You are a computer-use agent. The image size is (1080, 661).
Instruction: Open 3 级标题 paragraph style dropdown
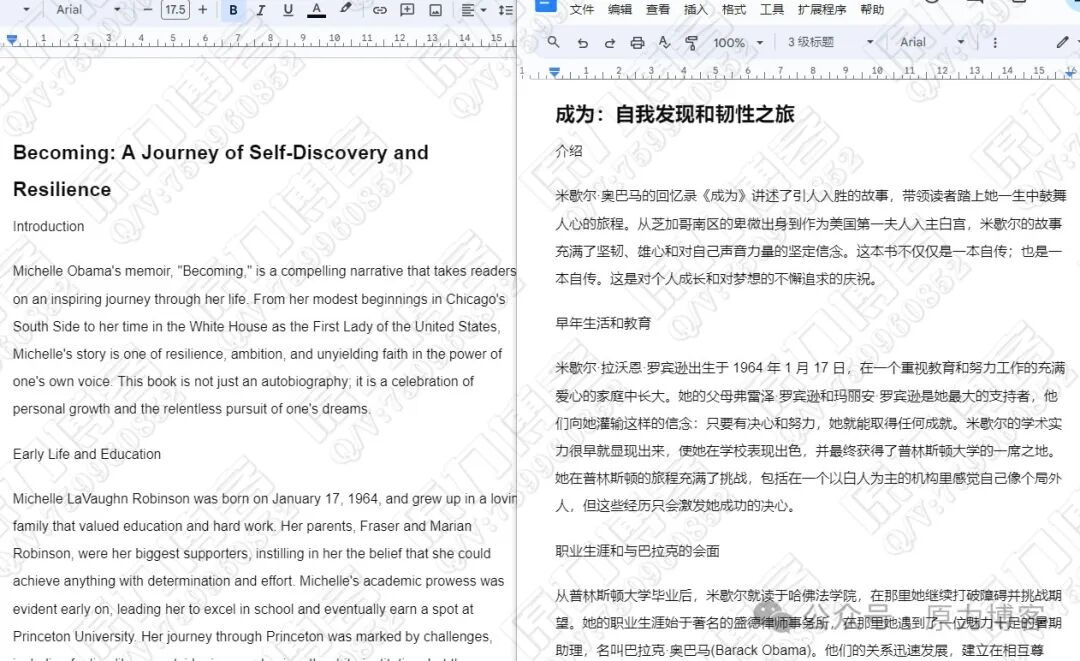point(830,42)
